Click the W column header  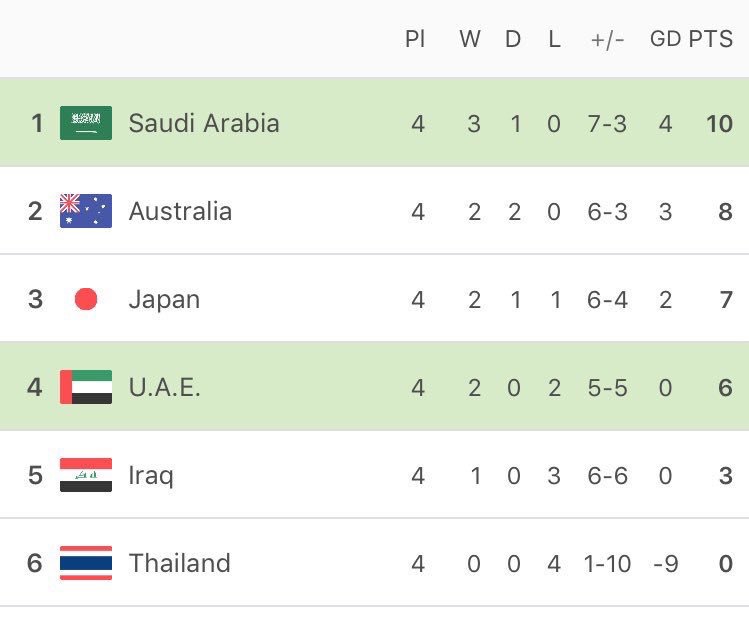[x=470, y=39]
